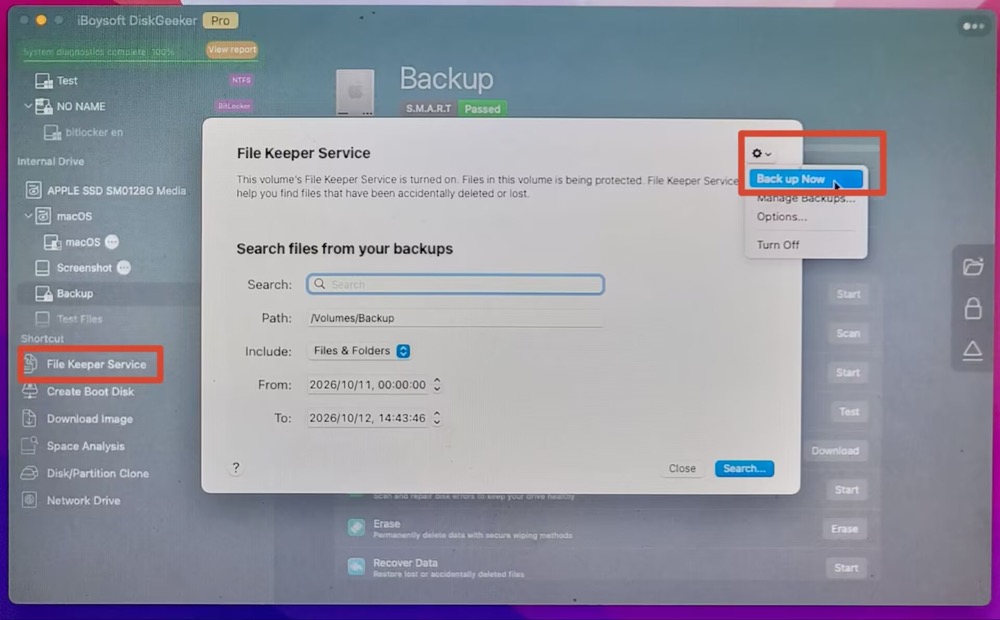This screenshot has height=620, width=1000.
Task: Click the Backup disk thumbnail in header
Action: click(355, 92)
